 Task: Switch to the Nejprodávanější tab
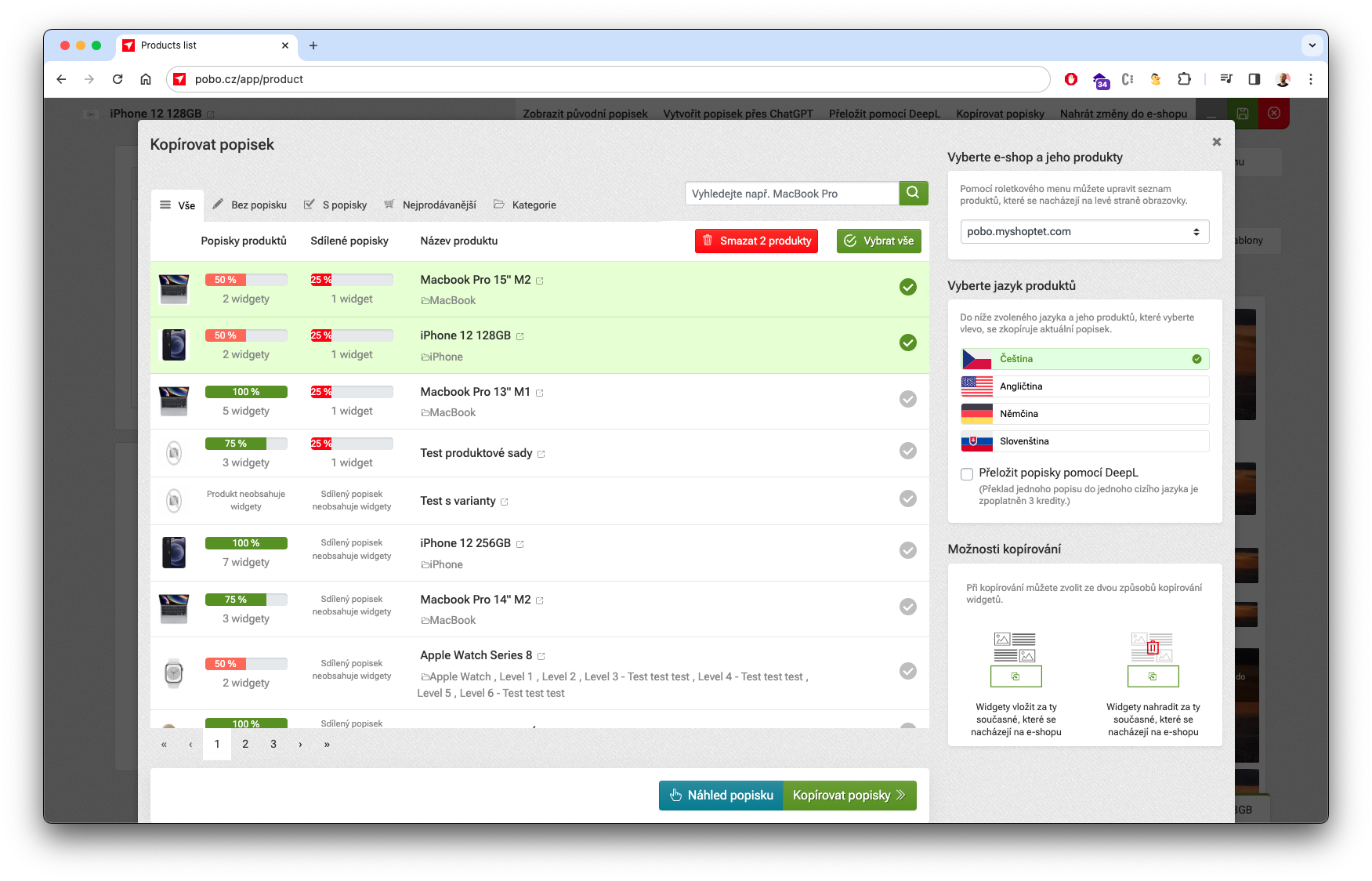429,205
